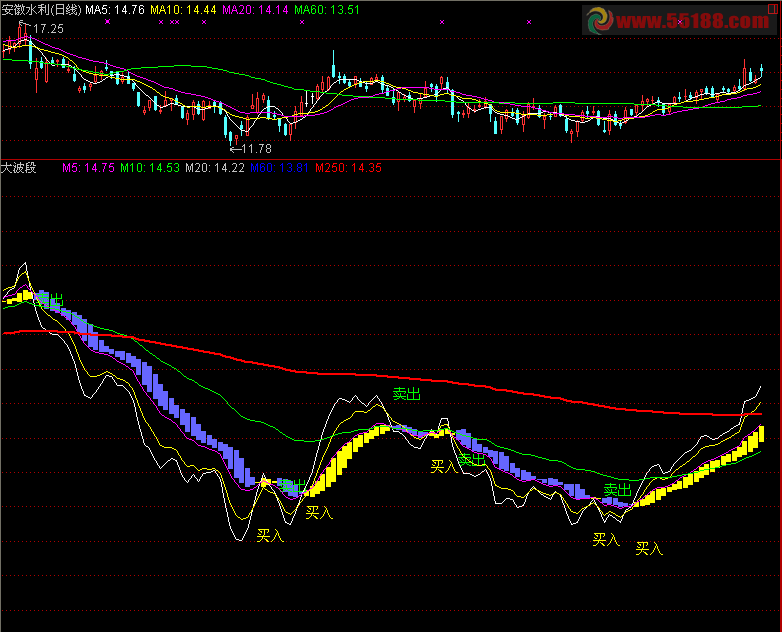Click the leftmost 卖出 sell signal

click(48, 300)
